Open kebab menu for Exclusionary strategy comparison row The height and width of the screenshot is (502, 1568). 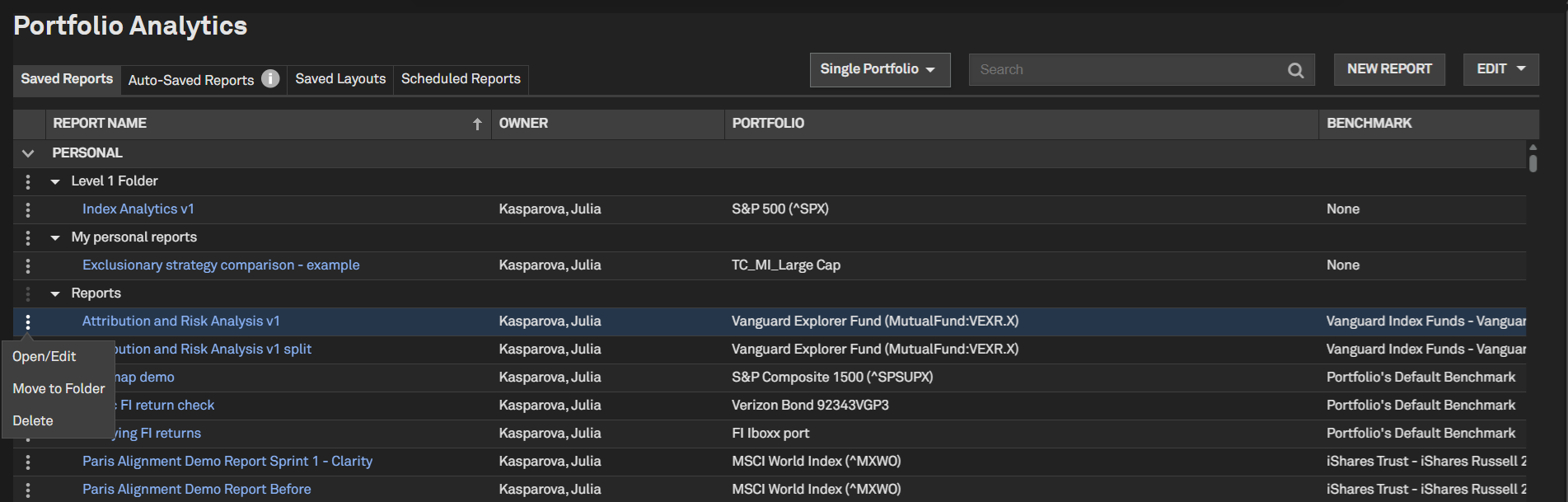click(28, 265)
